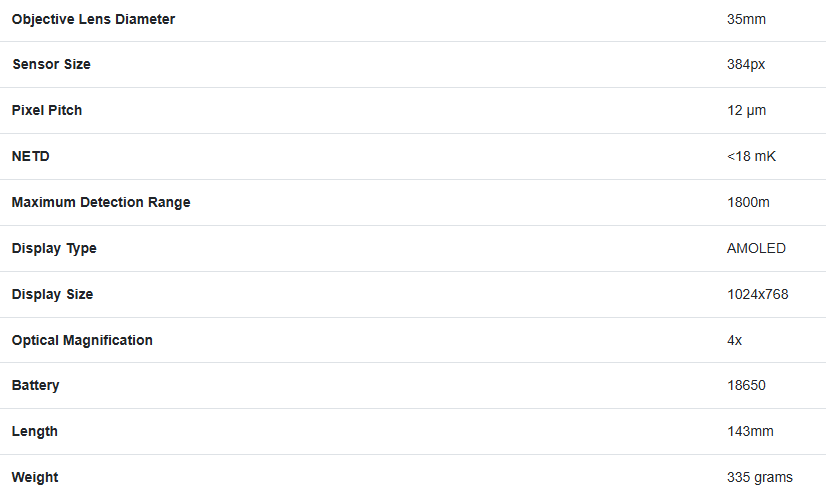This screenshot has width=826, height=495.
Task: Click the Sensor Size label
Action: [52, 64]
